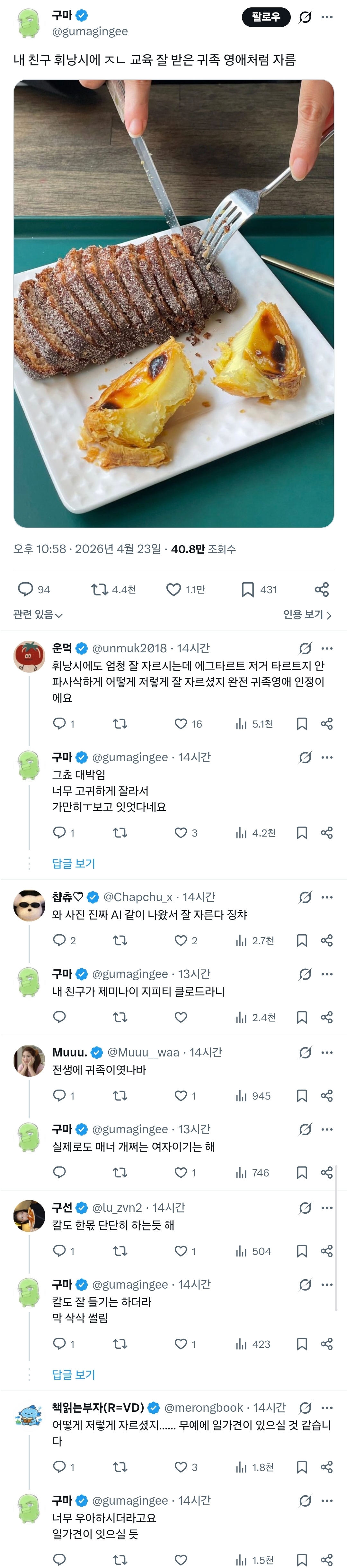Open @unmuk2018 profile handle link
The width and height of the screenshot is (347, 1568).
pos(129,648)
